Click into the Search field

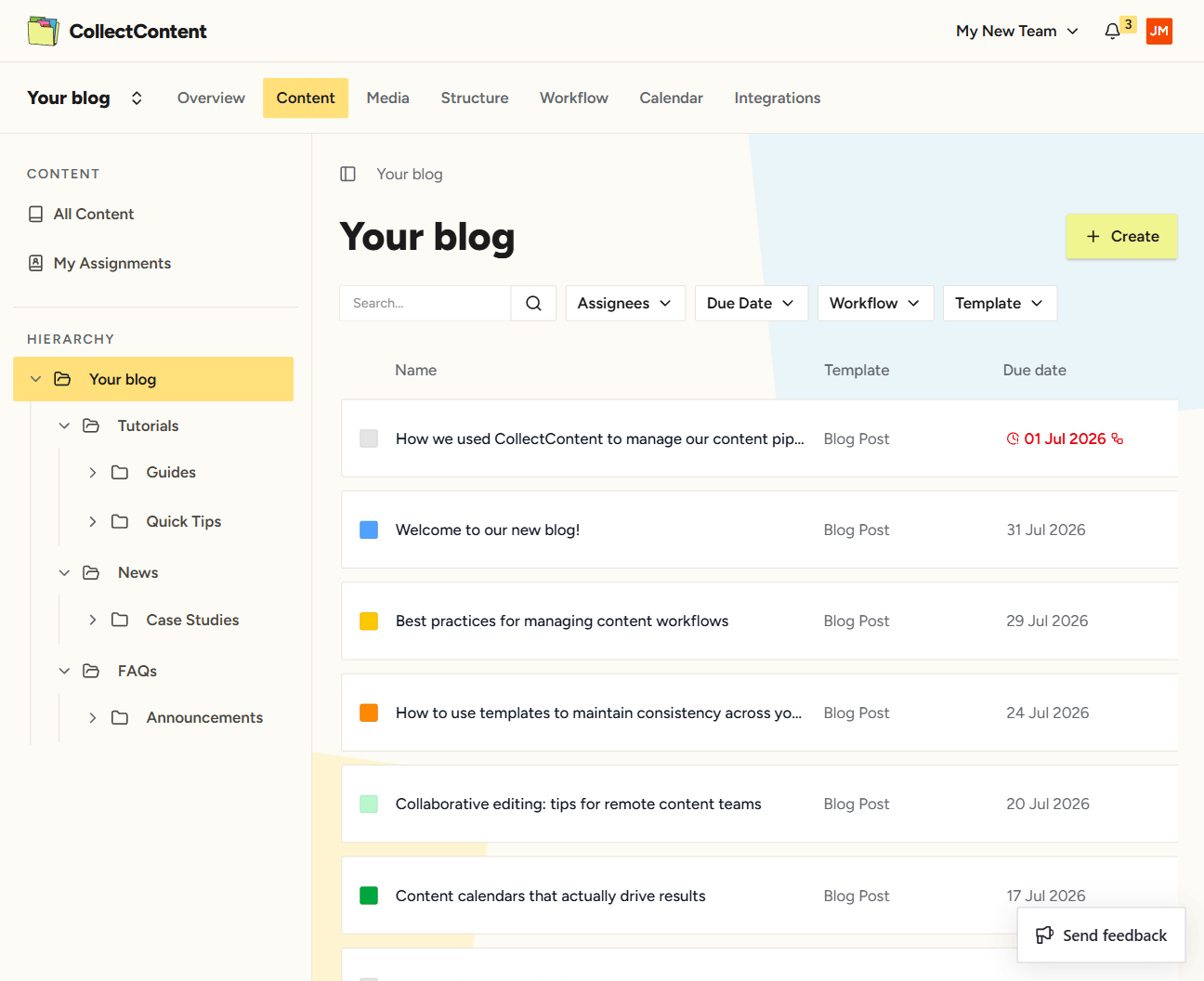425,303
